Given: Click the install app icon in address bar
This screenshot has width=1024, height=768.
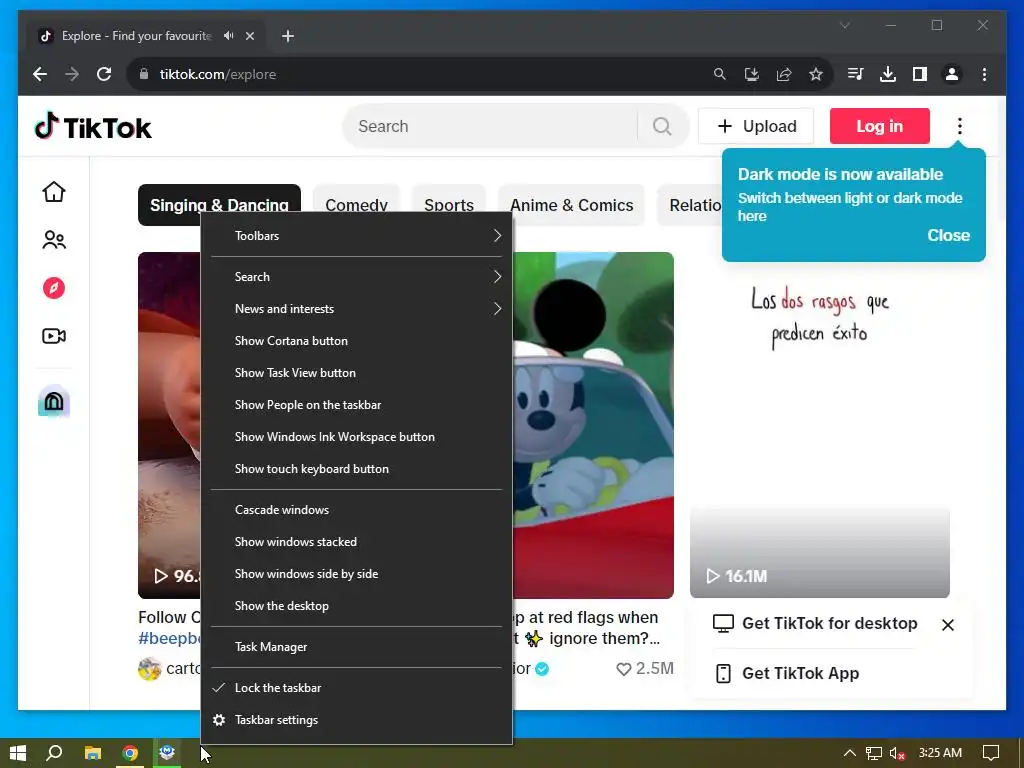Looking at the screenshot, I should point(752,74).
